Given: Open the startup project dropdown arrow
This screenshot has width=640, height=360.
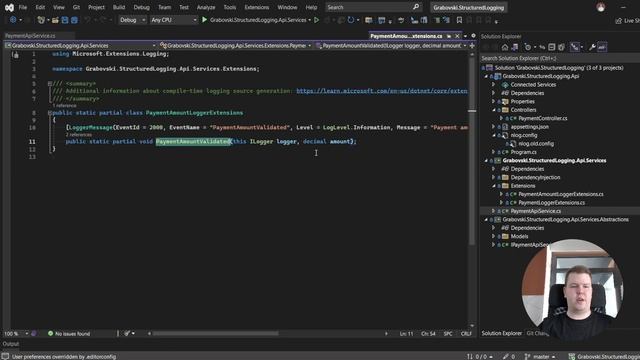Looking at the screenshot, I should [310, 20].
